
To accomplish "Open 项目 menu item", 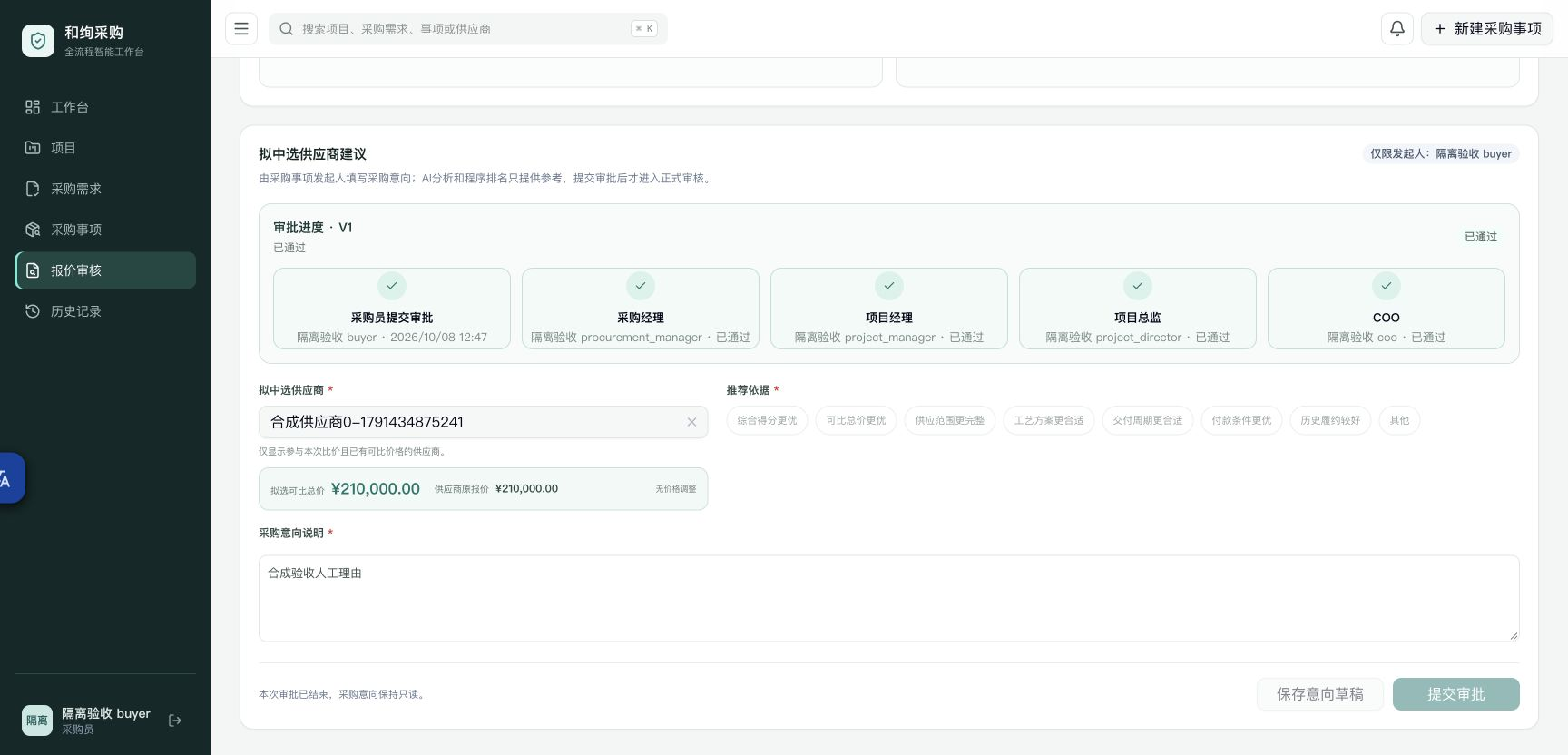I will [x=105, y=148].
